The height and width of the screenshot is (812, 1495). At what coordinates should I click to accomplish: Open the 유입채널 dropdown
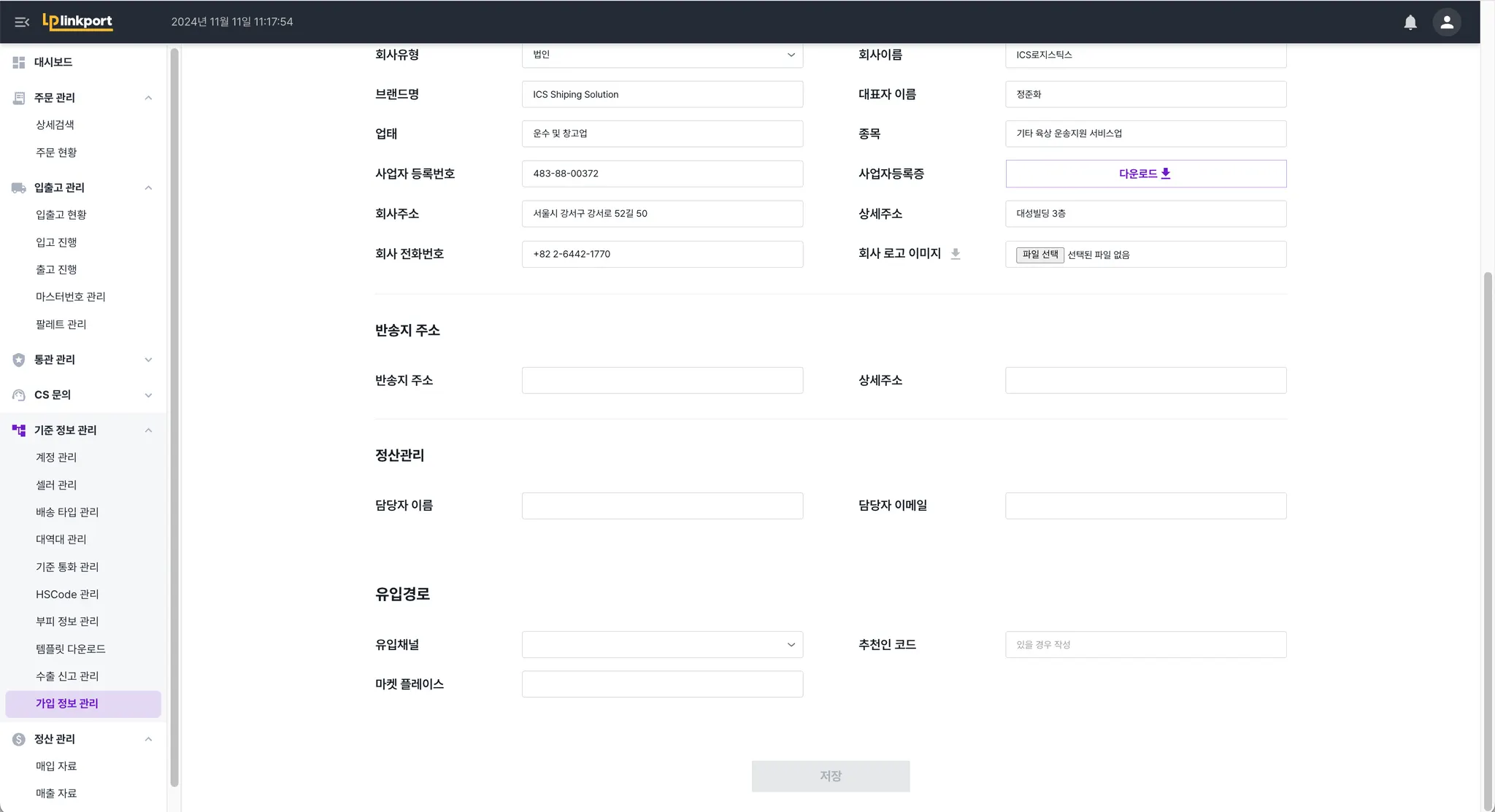(662, 644)
